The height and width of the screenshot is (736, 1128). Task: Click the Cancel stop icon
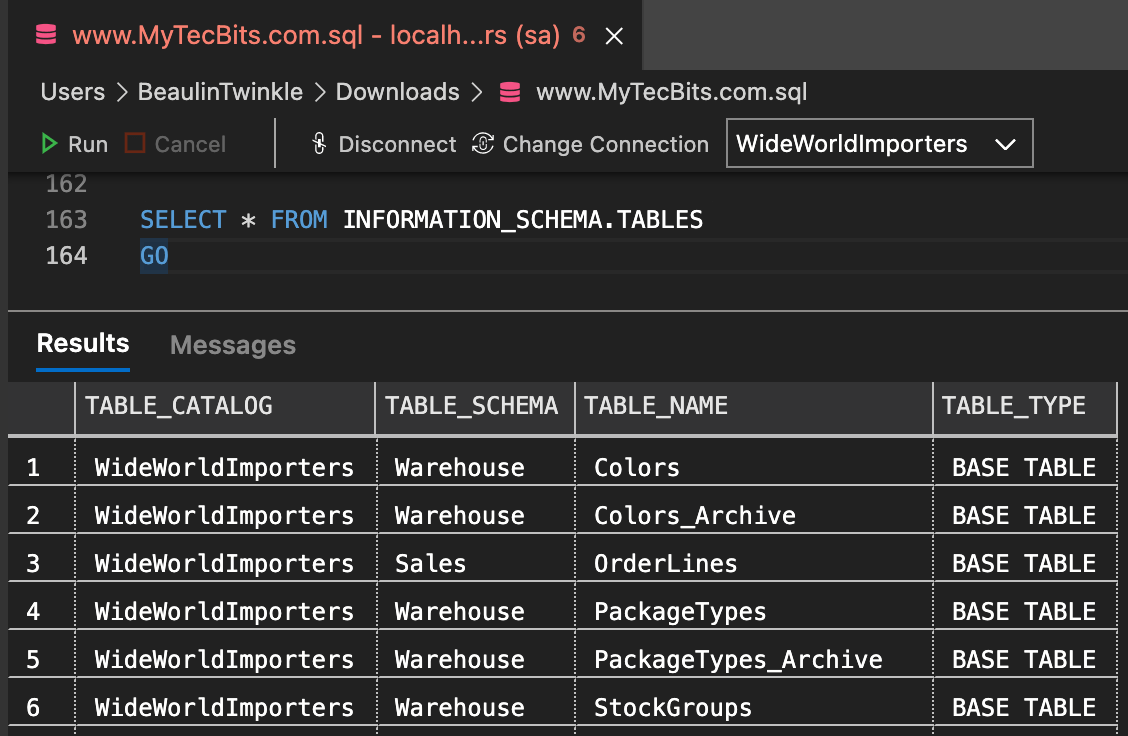point(135,143)
